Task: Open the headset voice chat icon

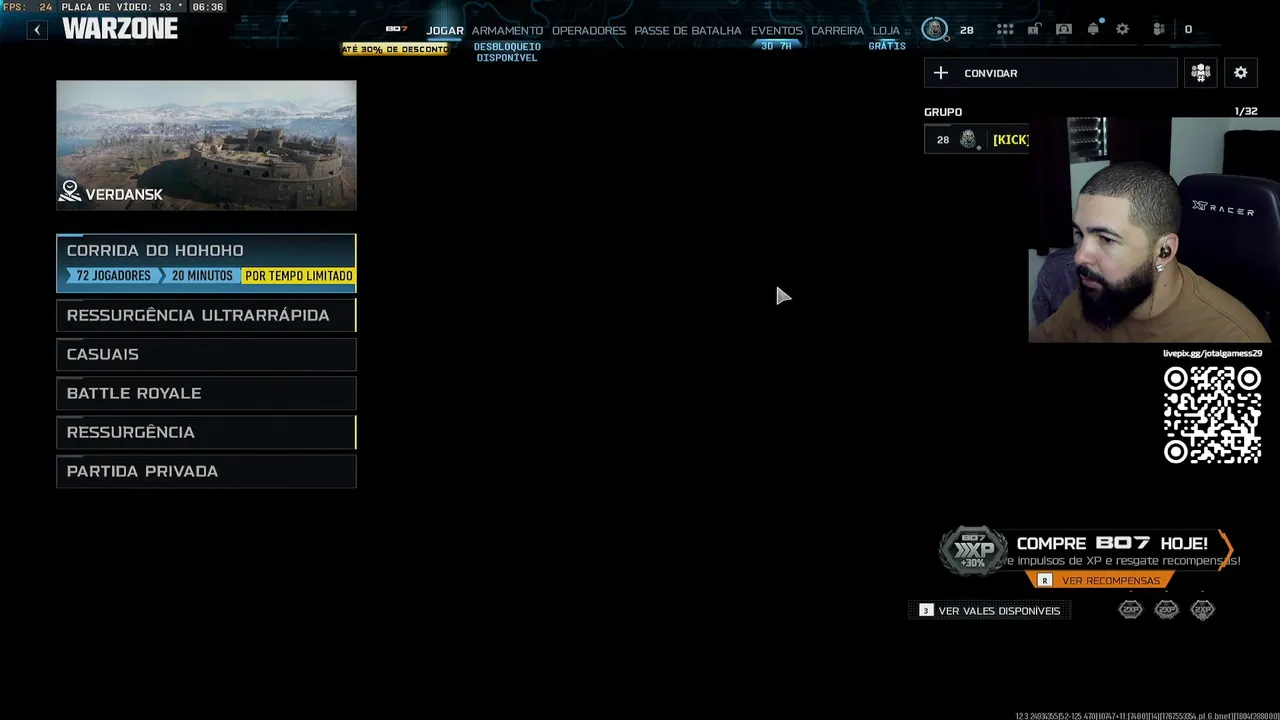Action: coord(1064,30)
